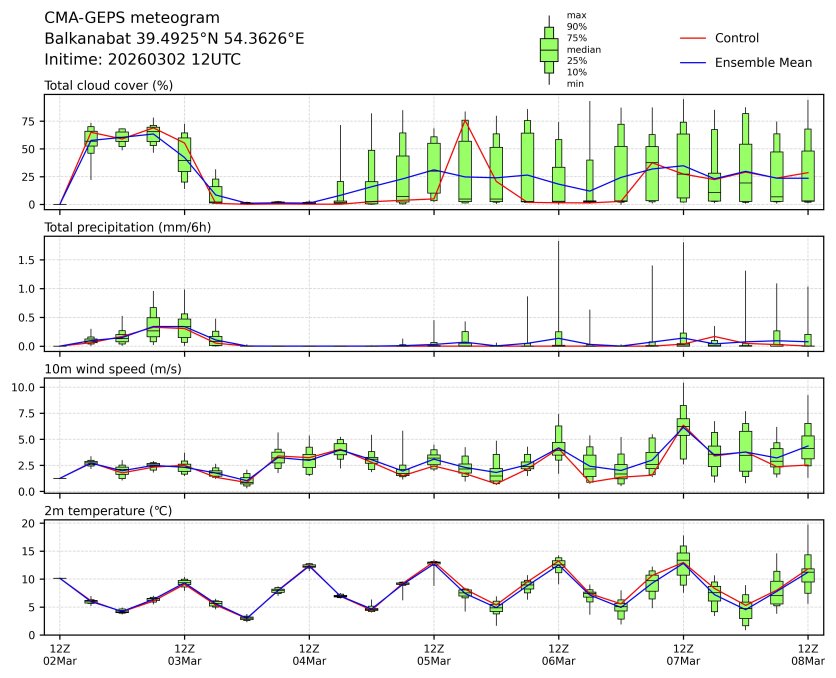Select the Control legend label
Screen dimensions: 836x678
click(x=737, y=38)
